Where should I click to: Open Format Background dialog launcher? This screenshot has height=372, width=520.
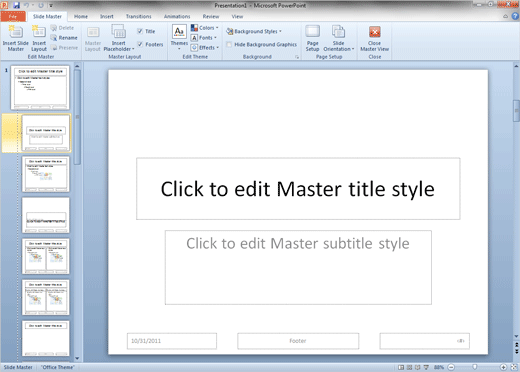coord(297,57)
